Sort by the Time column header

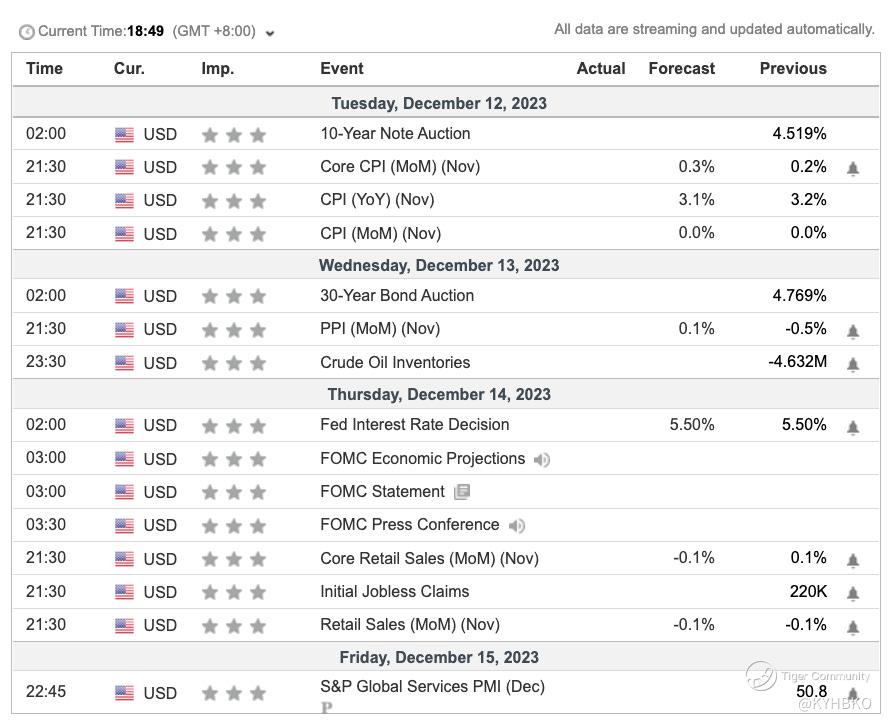(44, 69)
